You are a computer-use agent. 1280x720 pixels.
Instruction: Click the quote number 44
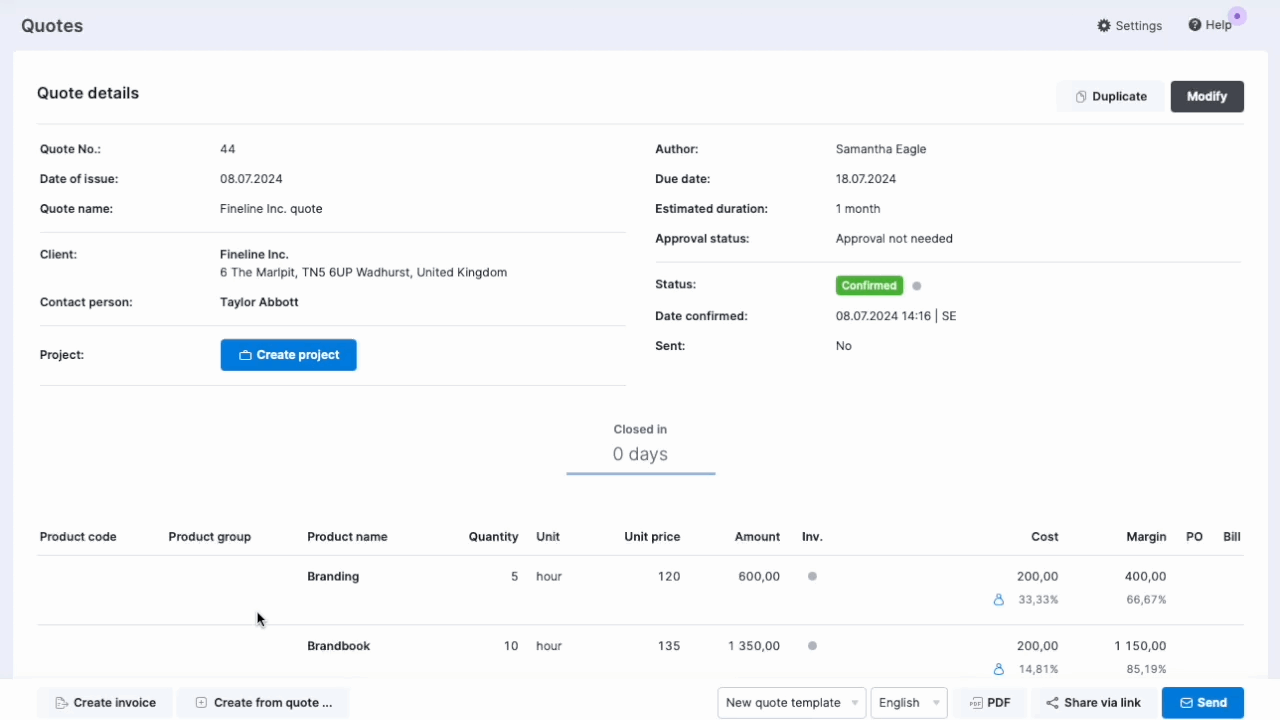(228, 149)
